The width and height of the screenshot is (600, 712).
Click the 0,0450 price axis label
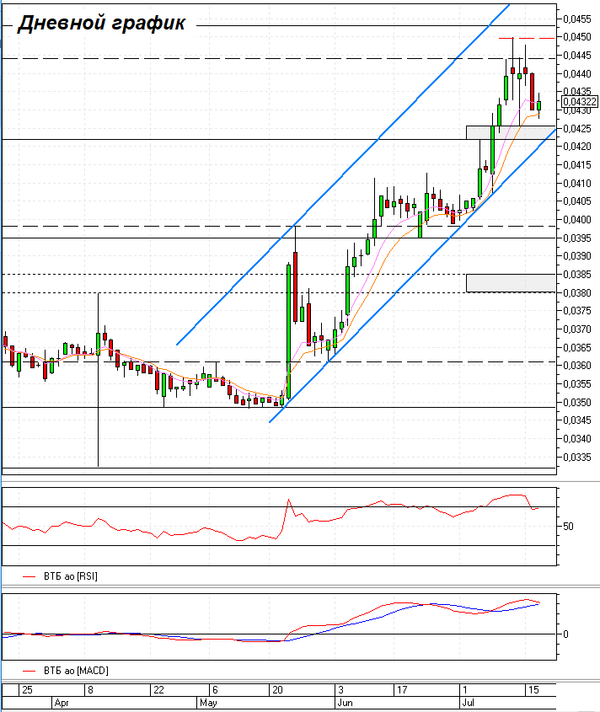coord(577,37)
